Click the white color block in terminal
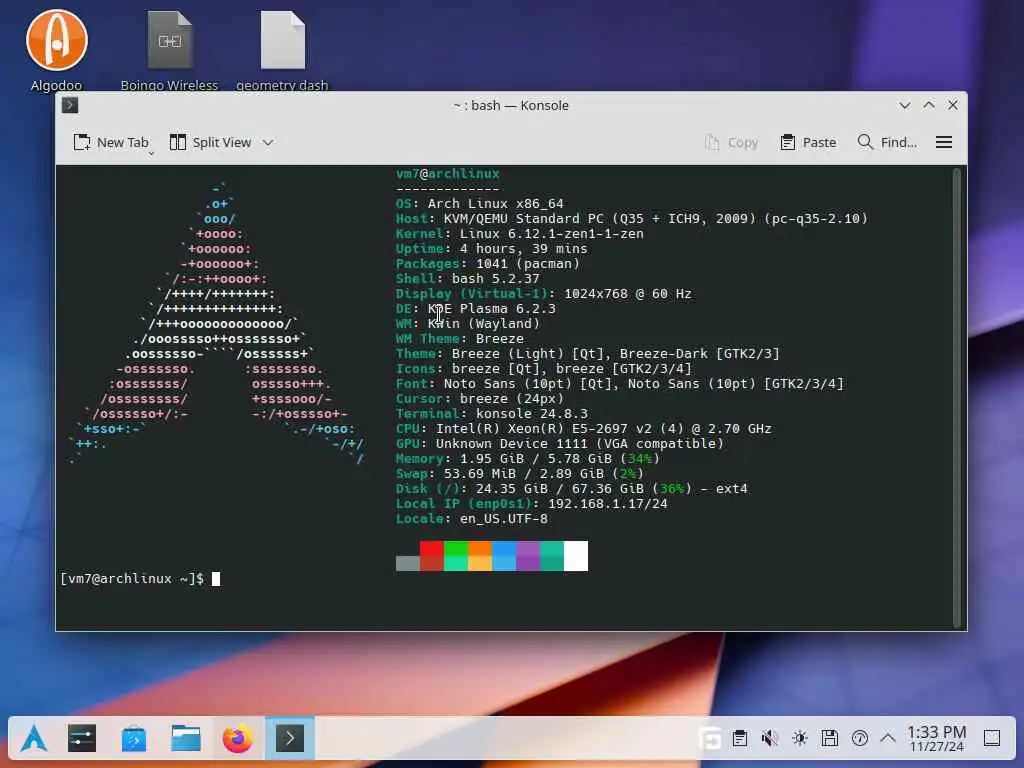The width and height of the screenshot is (1024, 768). click(x=576, y=556)
